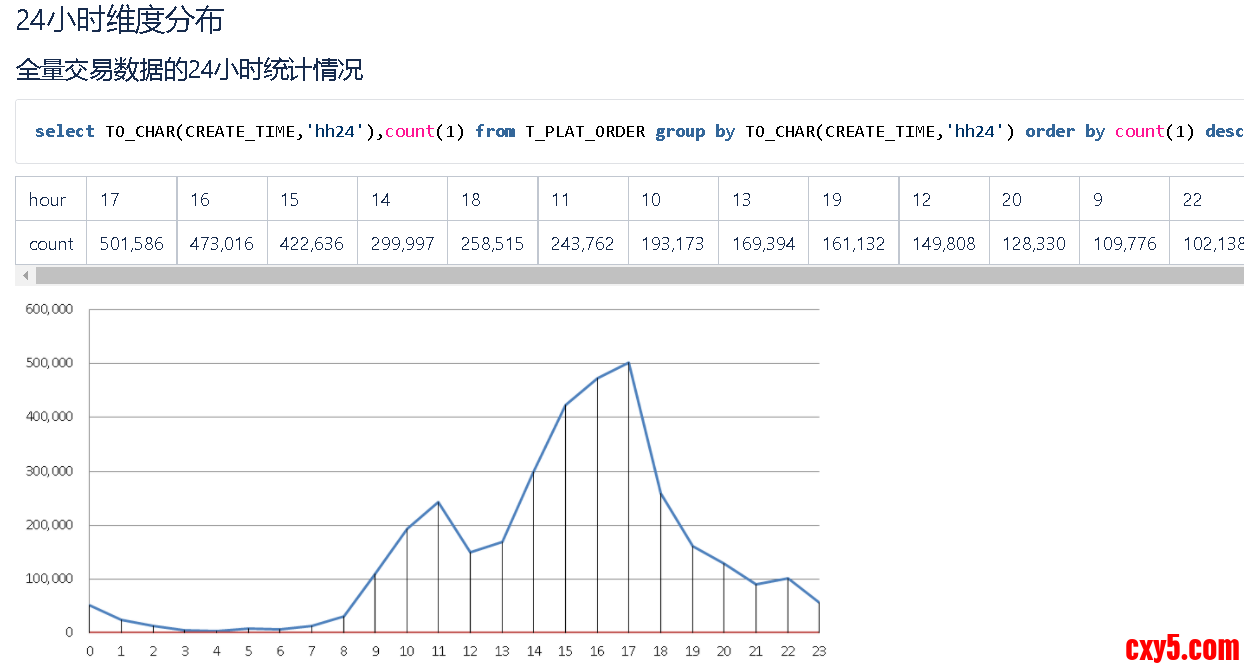Image resolution: width=1244 pixels, height=668 pixels.
Task: Click the 600,000 y-axis label
Action: click(x=49, y=310)
